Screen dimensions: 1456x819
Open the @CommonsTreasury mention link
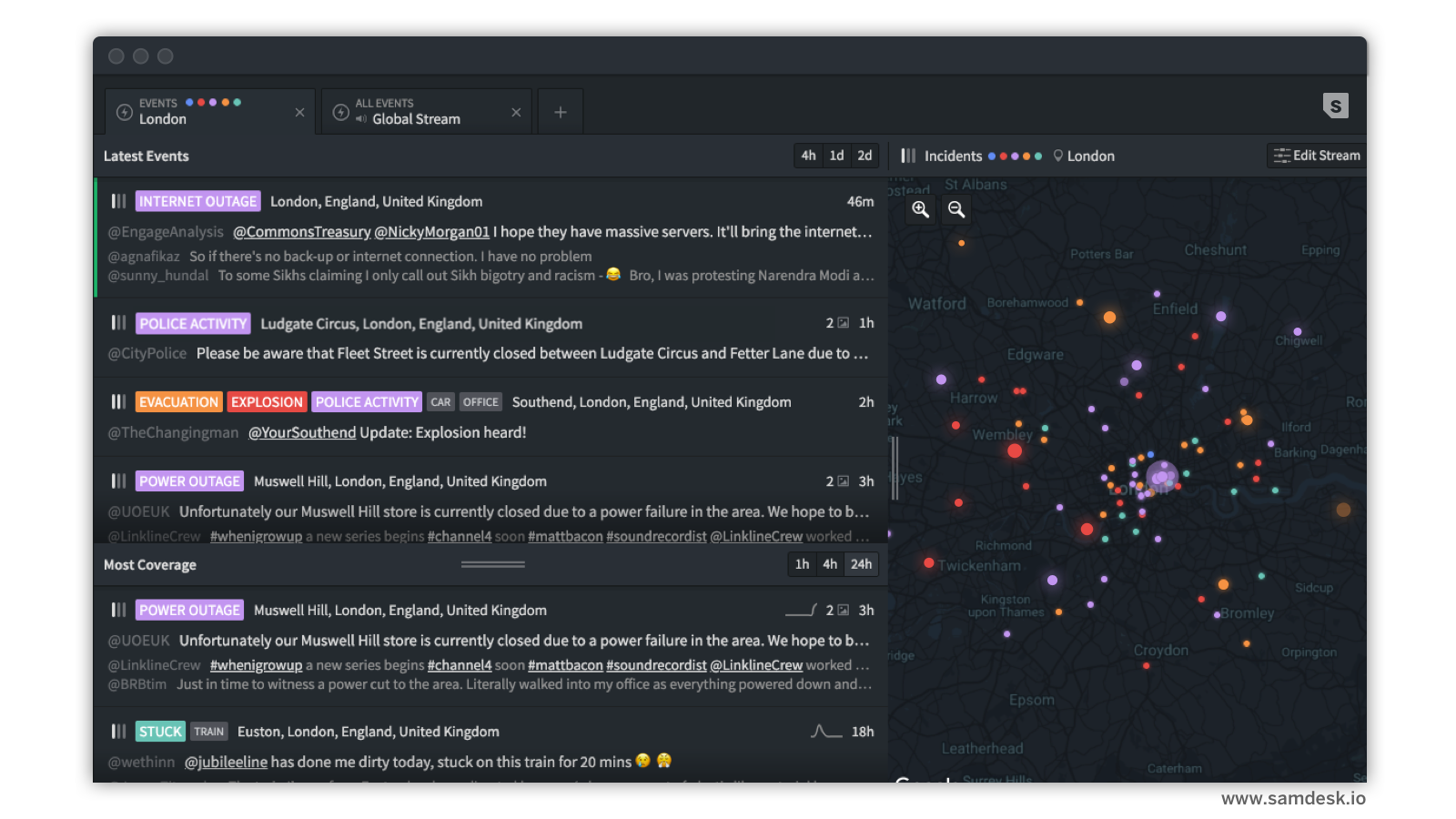click(x=301, y=232)
